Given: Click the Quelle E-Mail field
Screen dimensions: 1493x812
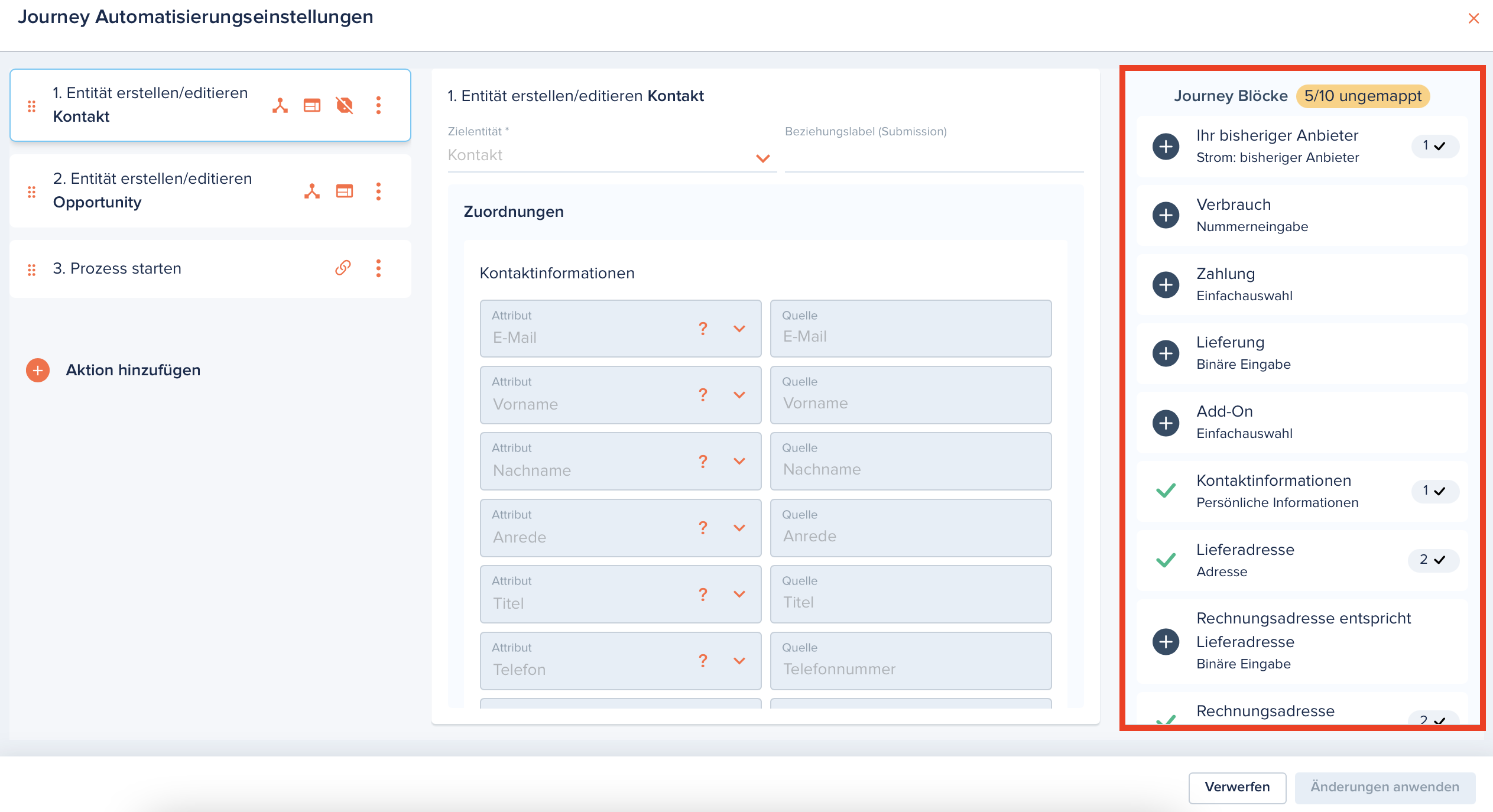Looking at the screenshot, I should click(910, 329).
